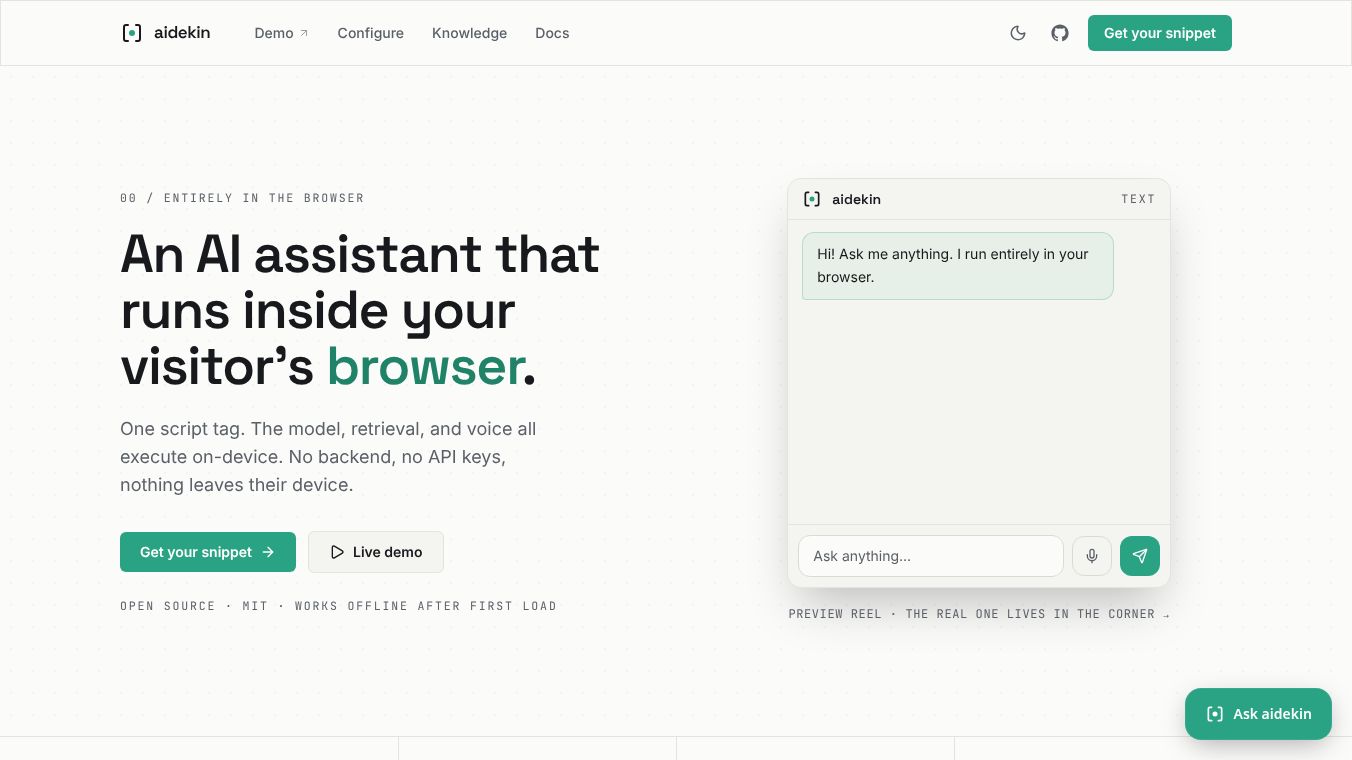
Task: Focus the Ask anything input field
Action: pyautogui.click(x=931, y=556)
